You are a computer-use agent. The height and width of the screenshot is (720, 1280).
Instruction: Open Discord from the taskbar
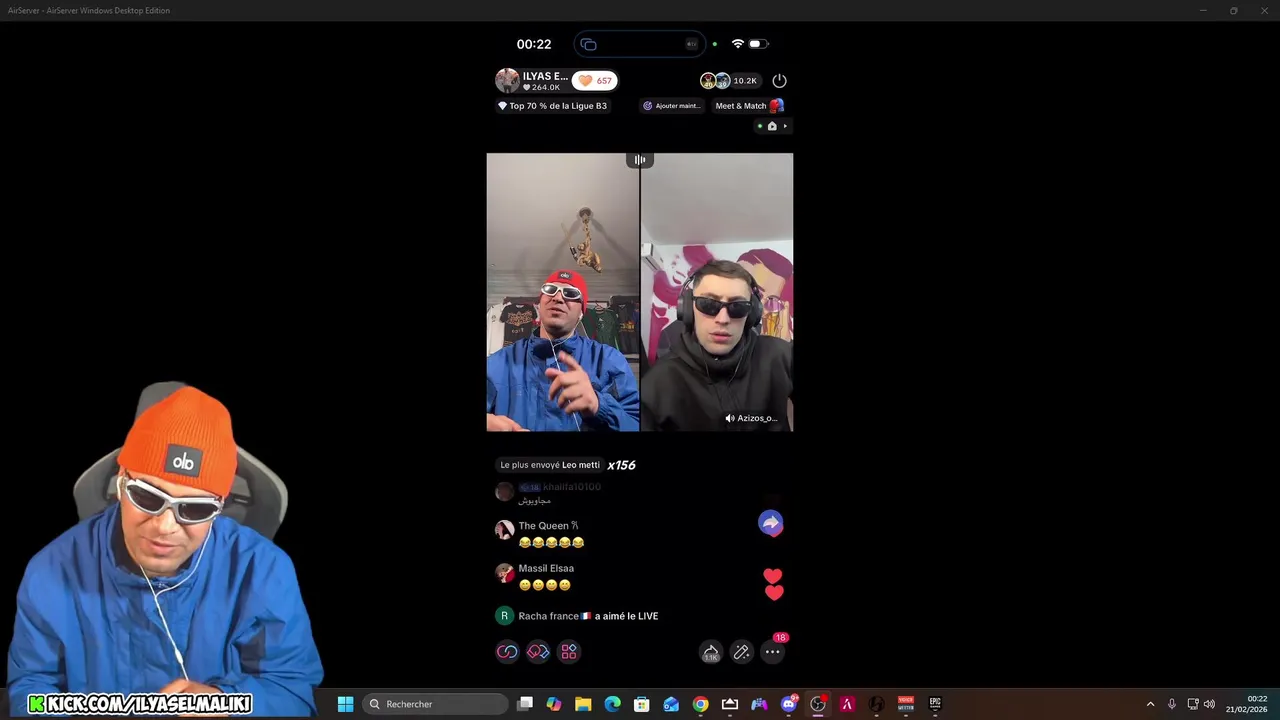(x=789, y=704)
